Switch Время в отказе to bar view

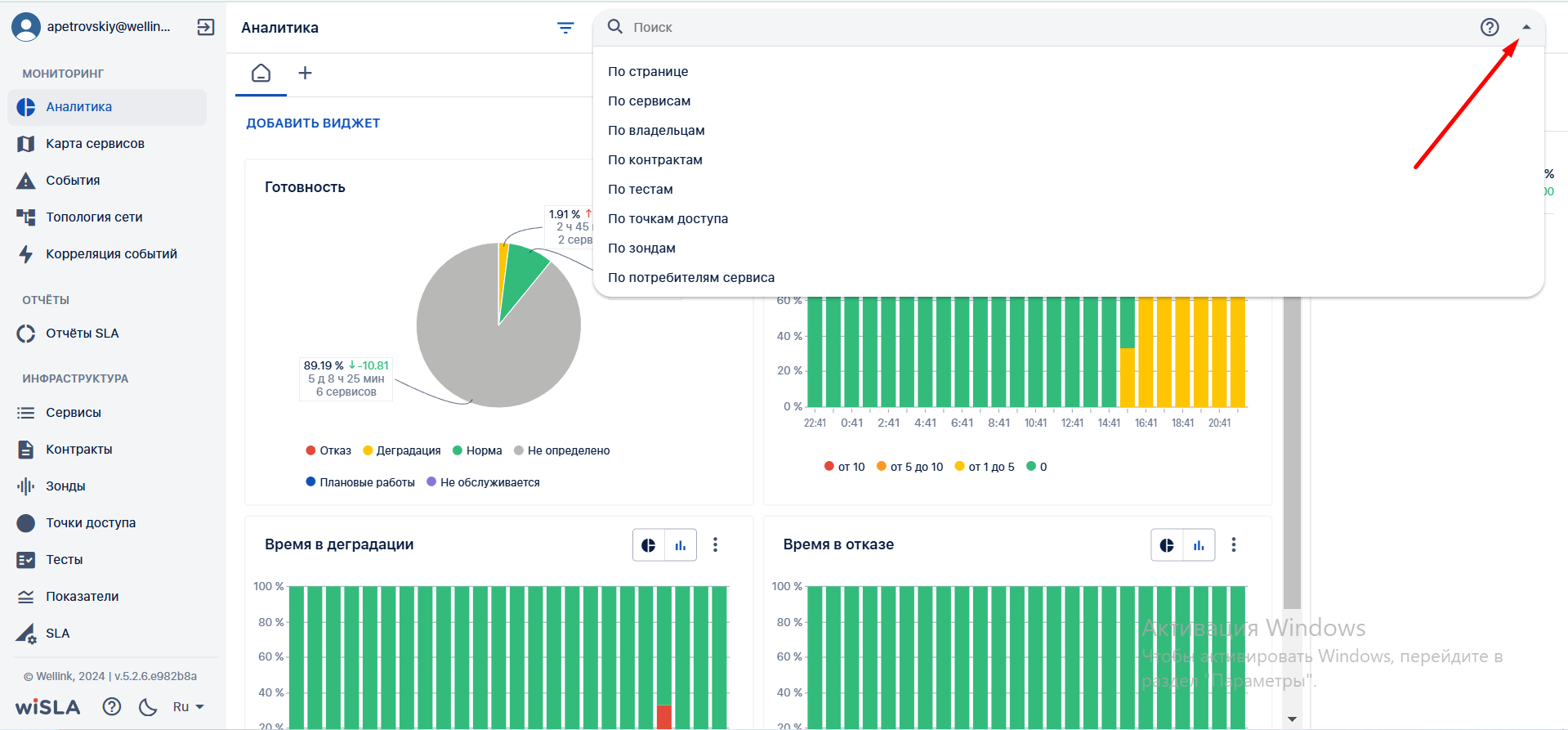1199,545
